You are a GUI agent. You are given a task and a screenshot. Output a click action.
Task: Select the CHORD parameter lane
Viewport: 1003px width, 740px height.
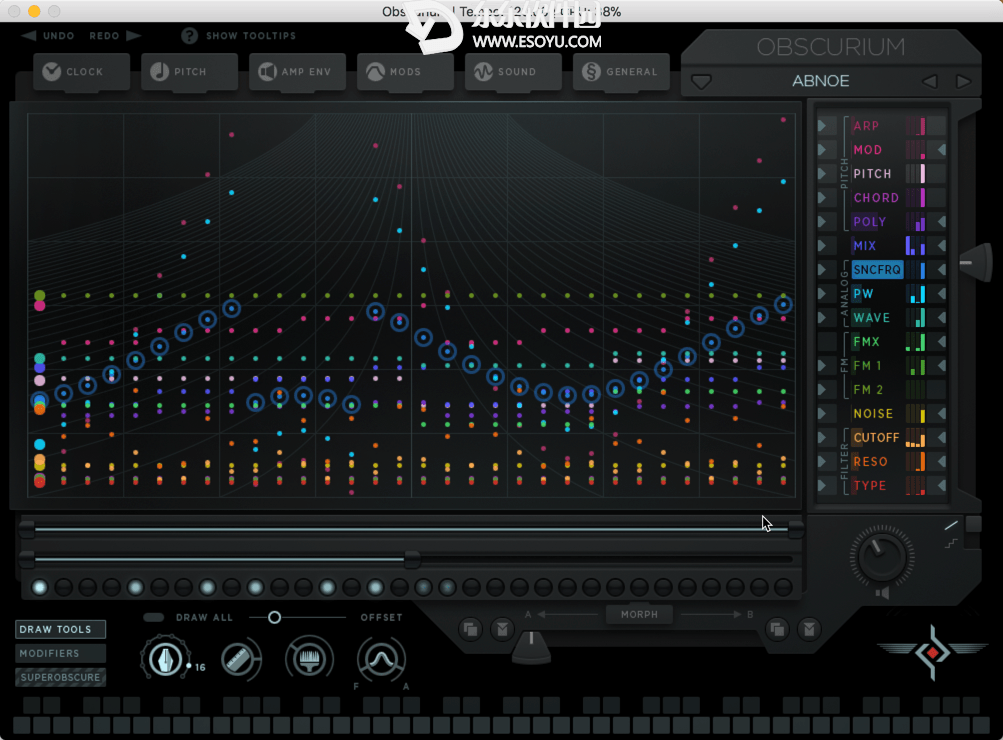[876, 198]
